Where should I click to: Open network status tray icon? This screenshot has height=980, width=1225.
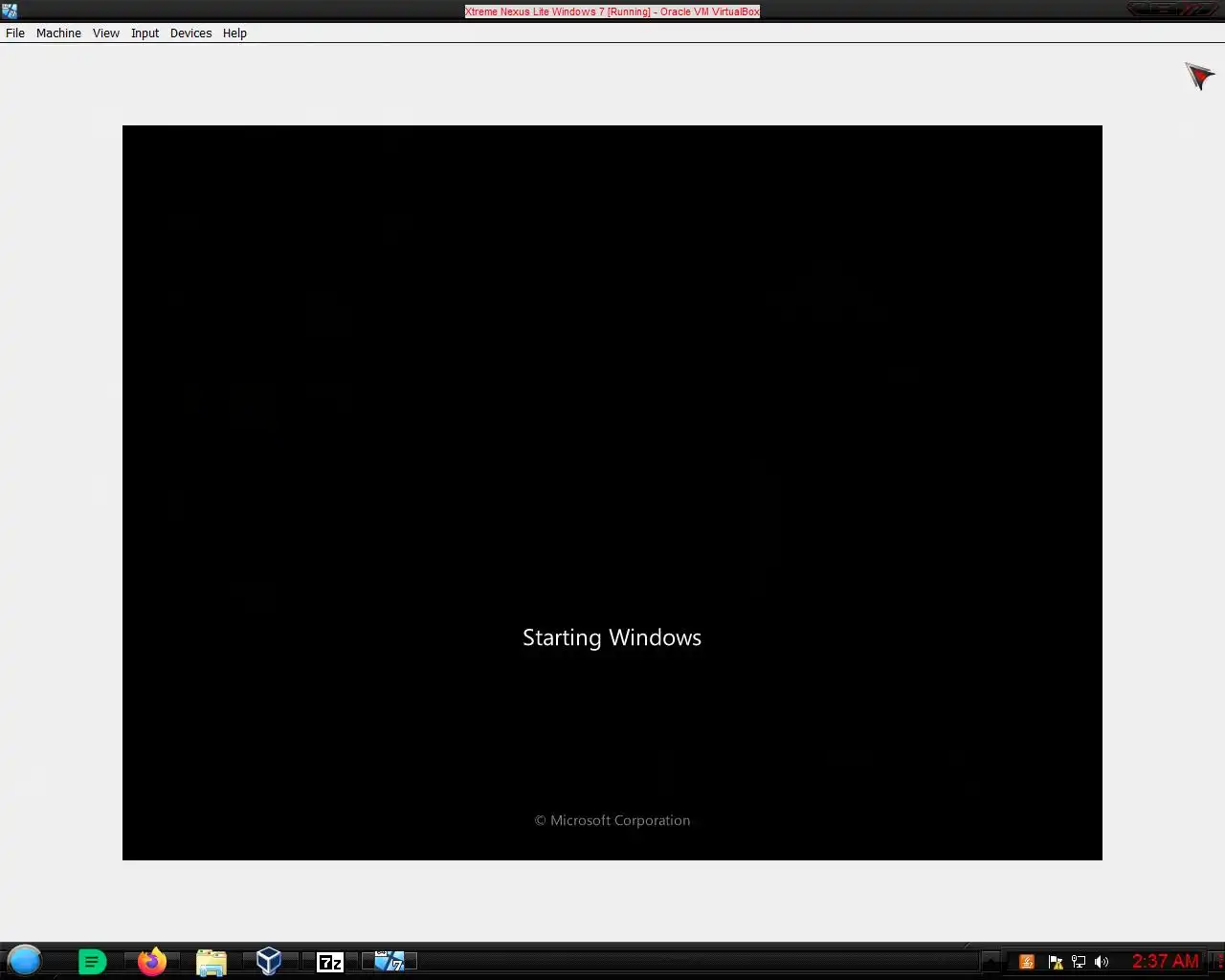tap(1079, 962)
